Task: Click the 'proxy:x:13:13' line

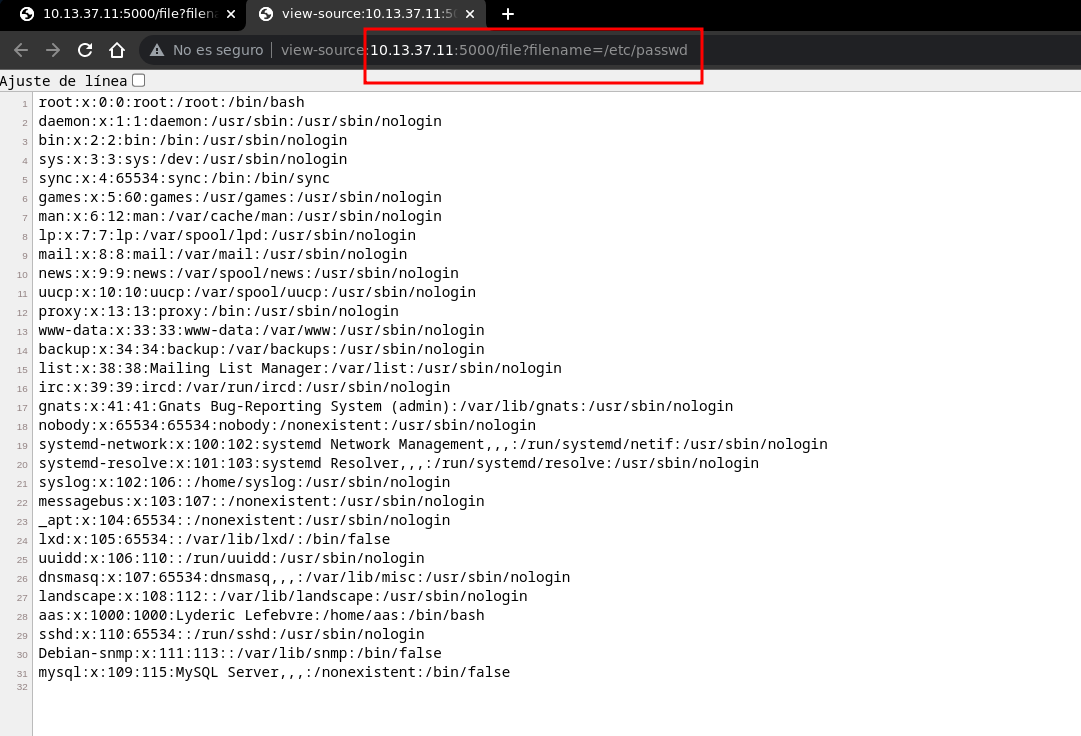Action: (219, 311)
